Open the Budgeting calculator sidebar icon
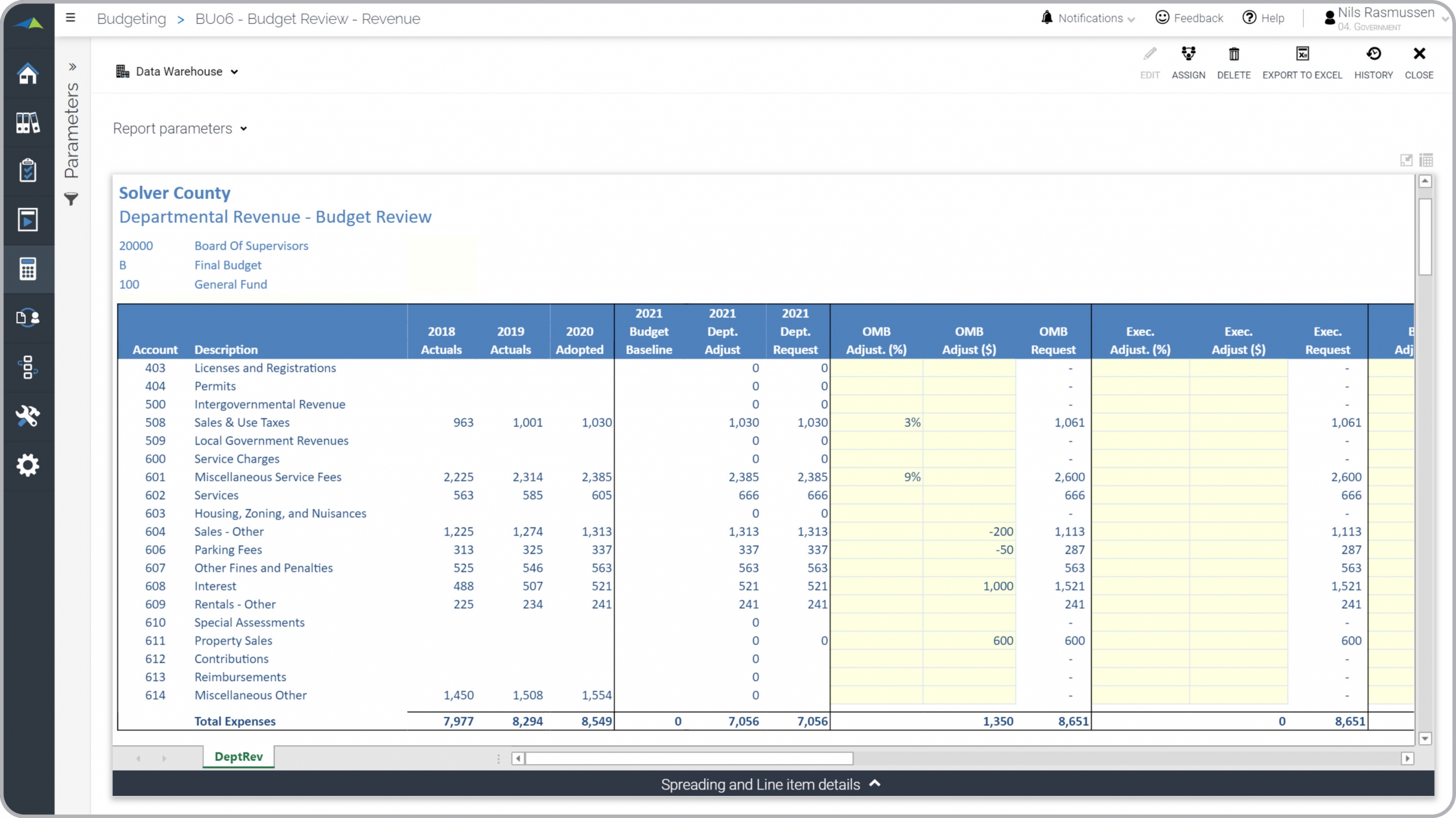 [x=27, y=269]
